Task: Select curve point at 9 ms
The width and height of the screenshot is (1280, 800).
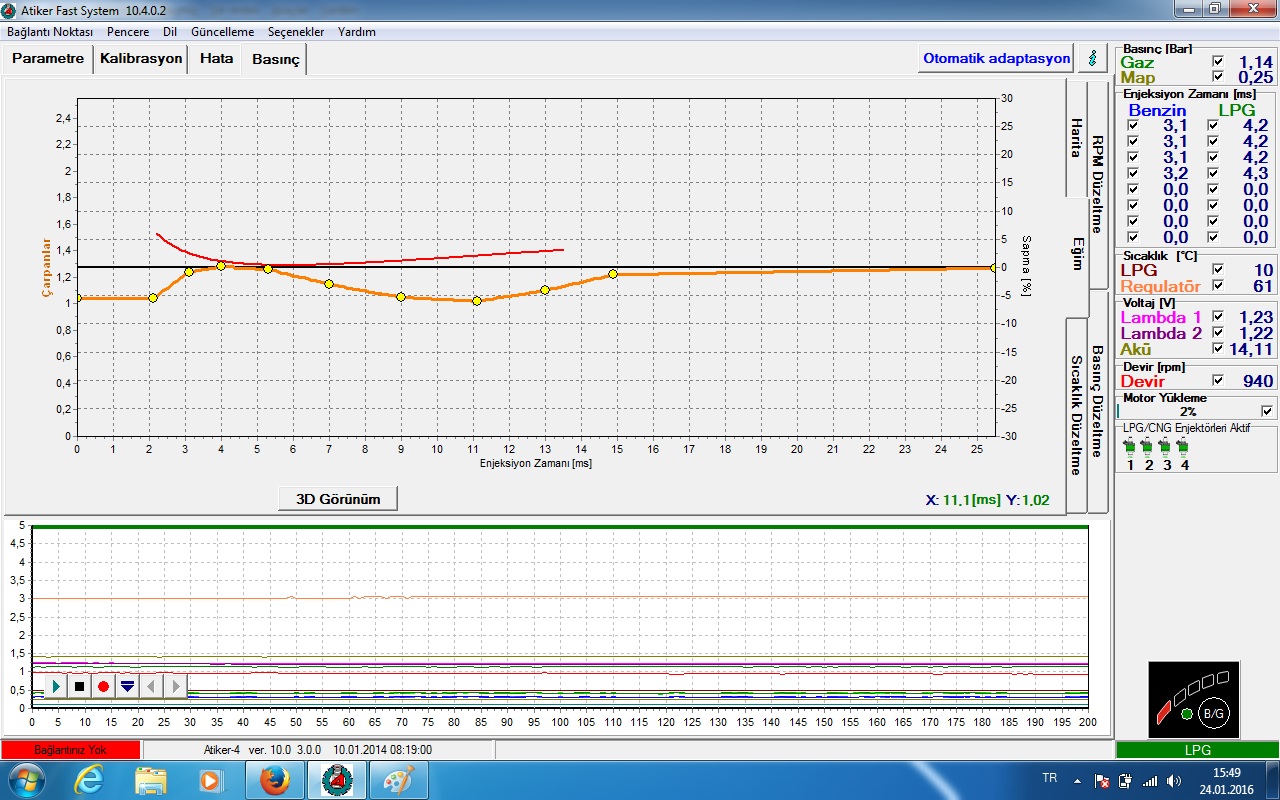Action: click(x=401, y=297)
